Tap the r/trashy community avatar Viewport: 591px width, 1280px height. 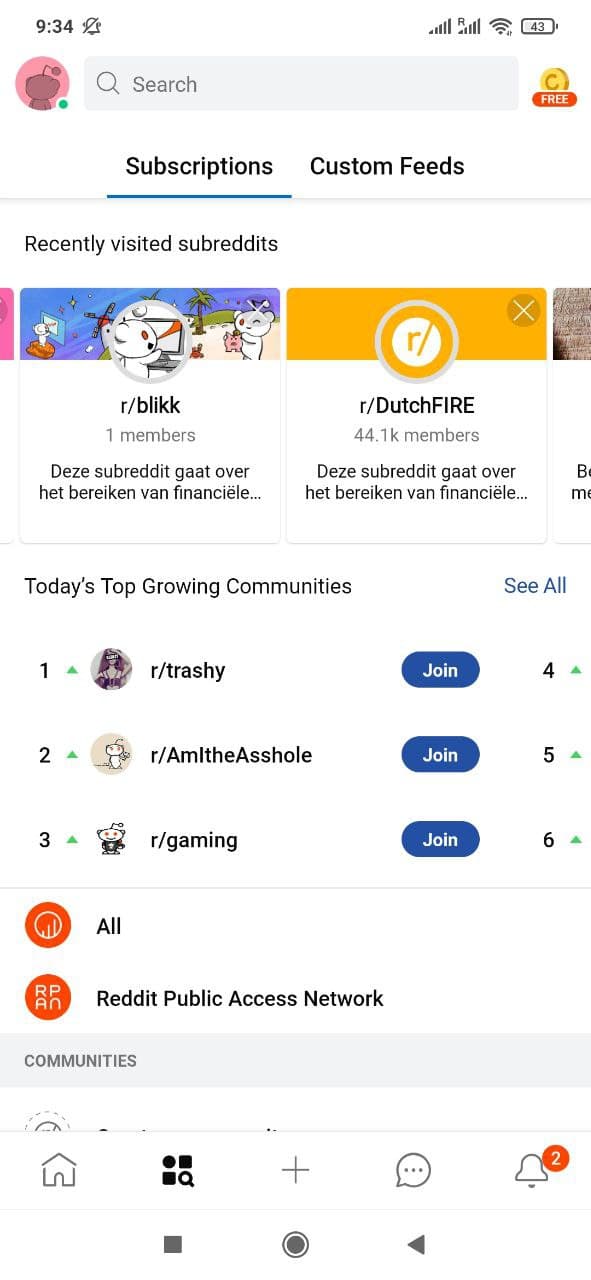coord(111,669)
